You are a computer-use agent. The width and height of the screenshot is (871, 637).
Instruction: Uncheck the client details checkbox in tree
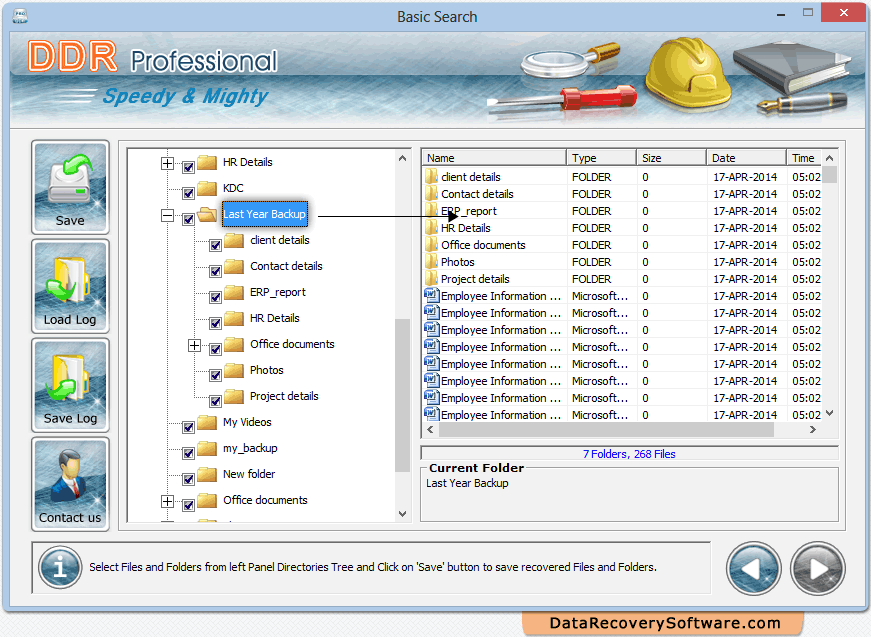pyautogui.click(x=216, y=245)
